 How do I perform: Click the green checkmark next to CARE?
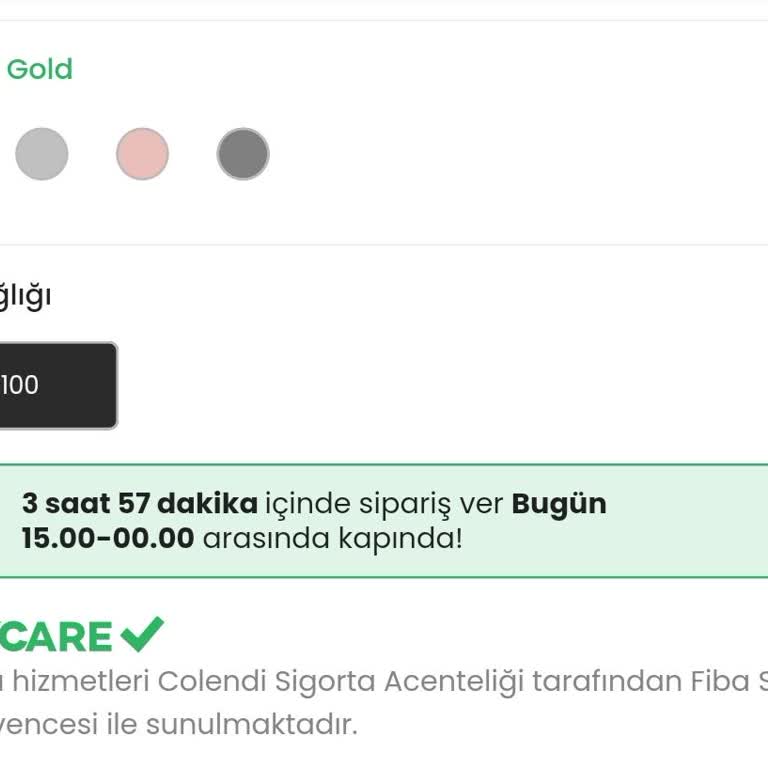click(x=142, y=634)
